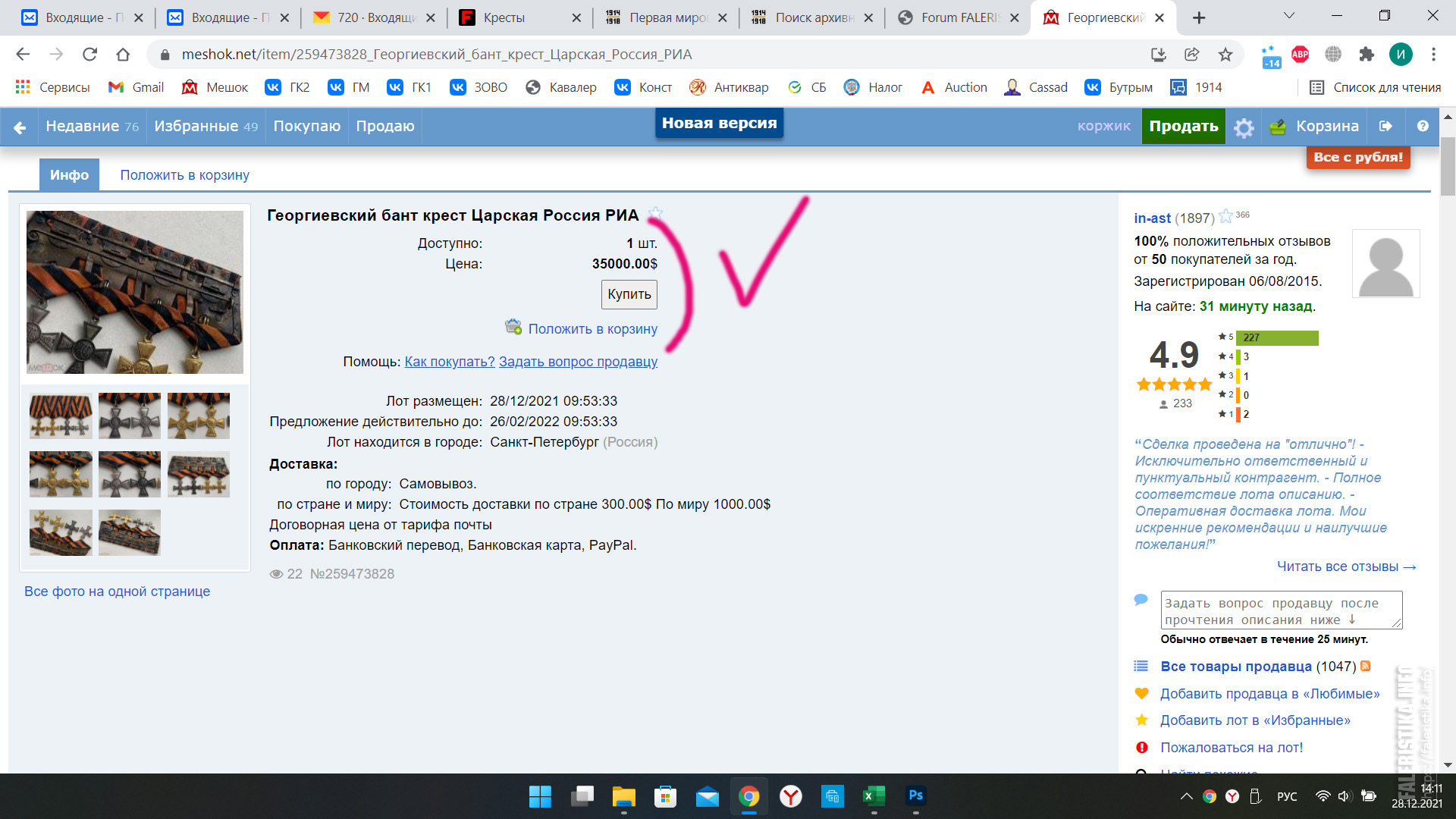The width and height of the screenshot is (1456, 819).
Task: Open Все фото на одной странице
Action: tap(117, 591)
